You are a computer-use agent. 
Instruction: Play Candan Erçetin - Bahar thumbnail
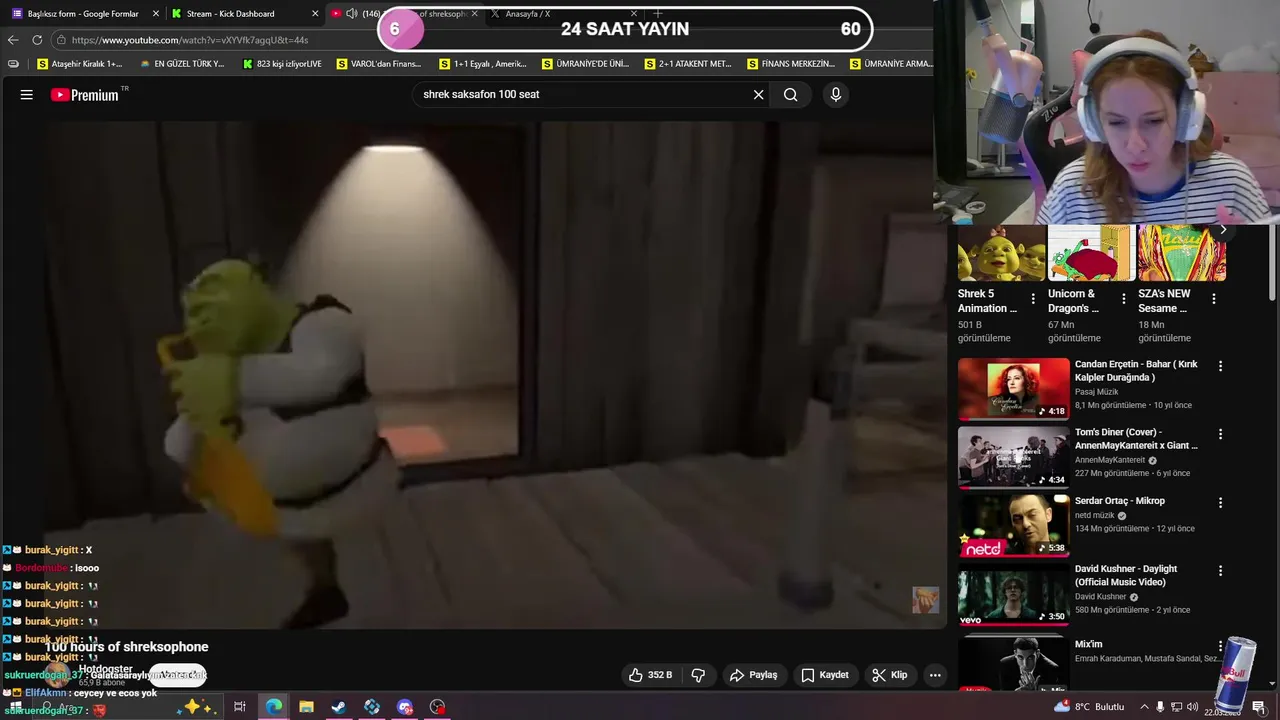(x=1013, y=388)
